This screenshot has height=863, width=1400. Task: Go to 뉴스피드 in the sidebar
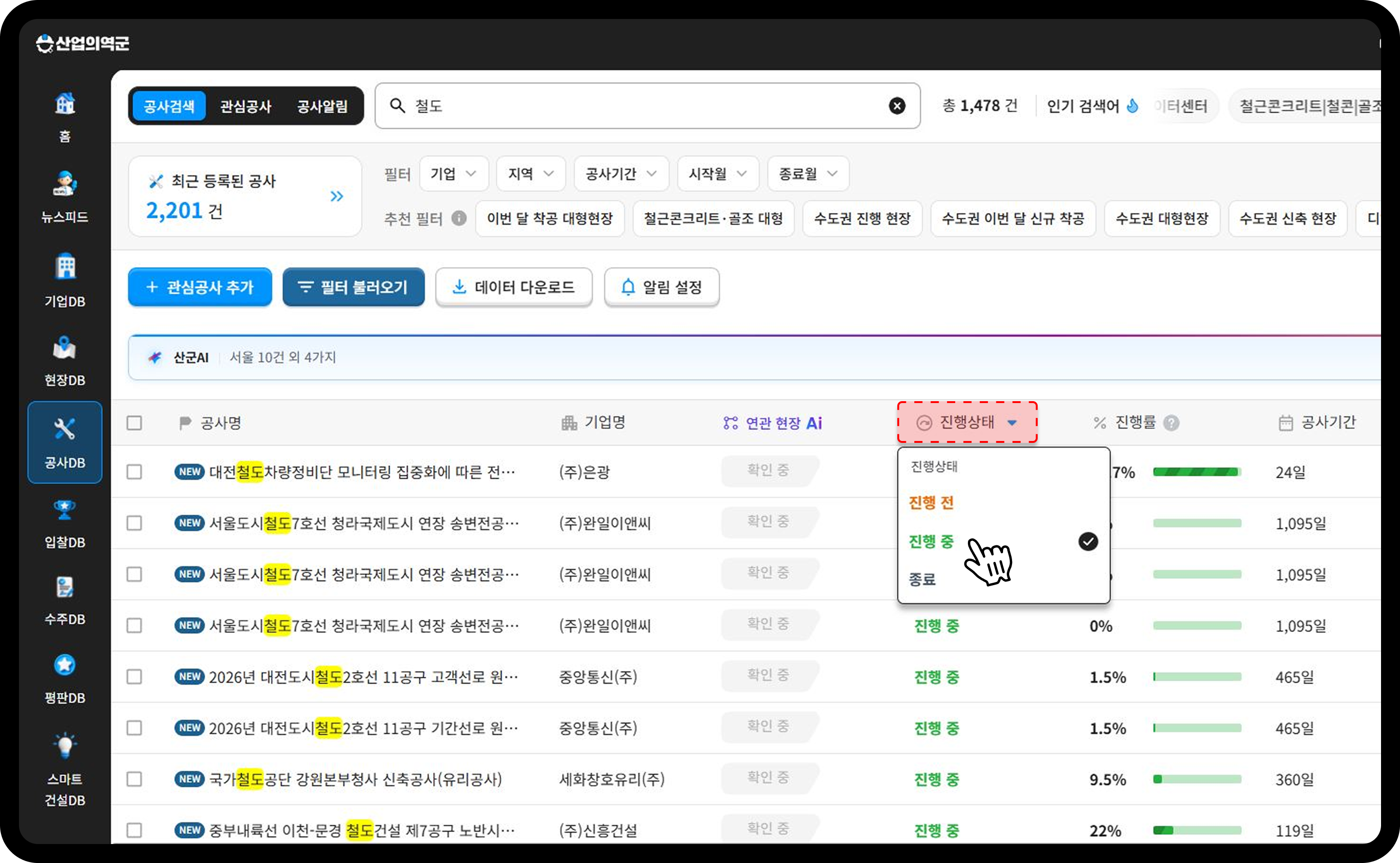point(64,184)
